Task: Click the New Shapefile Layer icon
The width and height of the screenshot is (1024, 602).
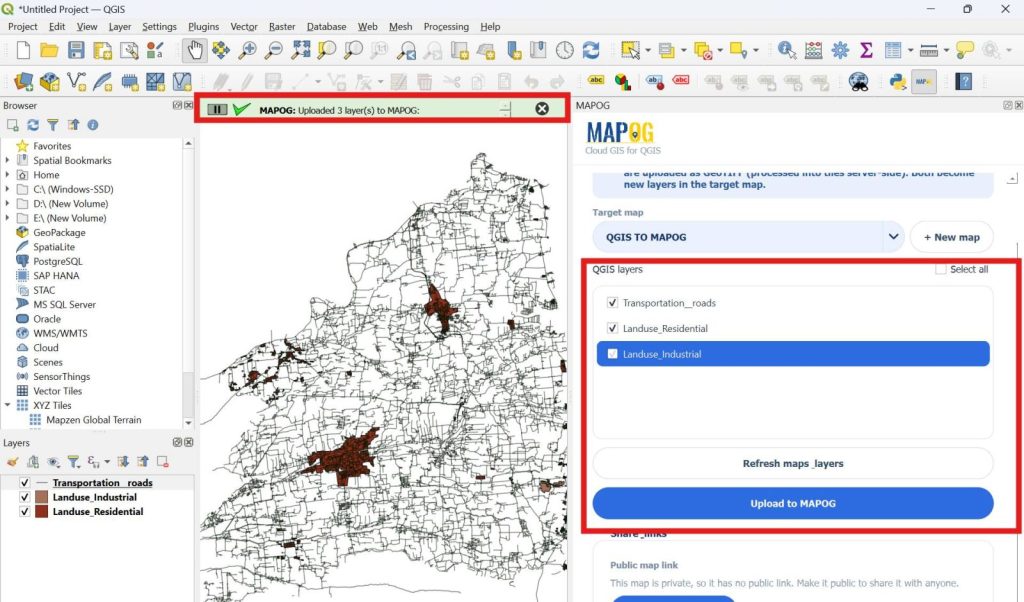Action: [x=76, y=82]
